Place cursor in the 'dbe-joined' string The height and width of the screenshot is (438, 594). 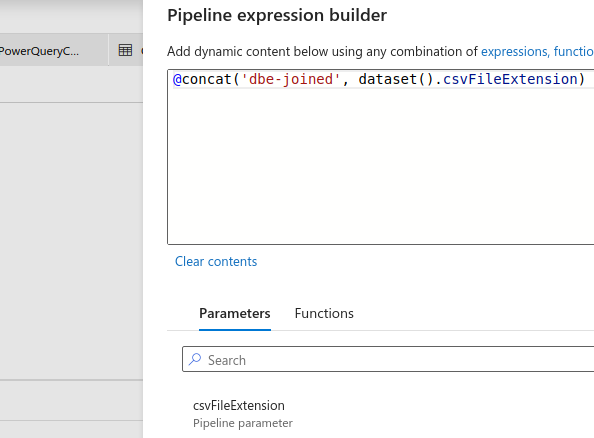(x=291, y=79)
